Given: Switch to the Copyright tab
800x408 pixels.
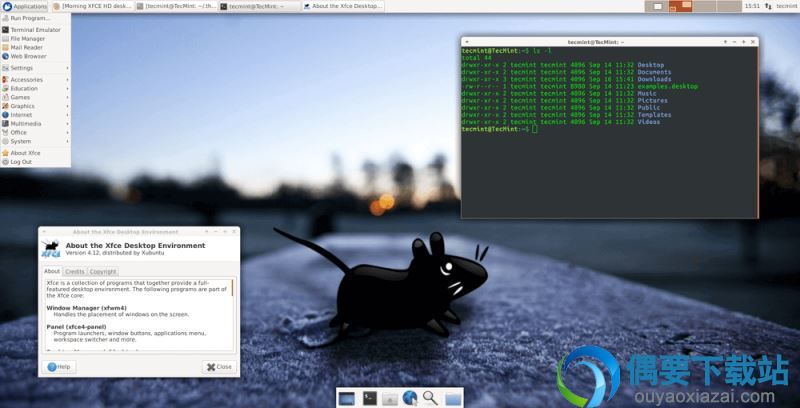Looking at the screenshot, I should [103, 272].
